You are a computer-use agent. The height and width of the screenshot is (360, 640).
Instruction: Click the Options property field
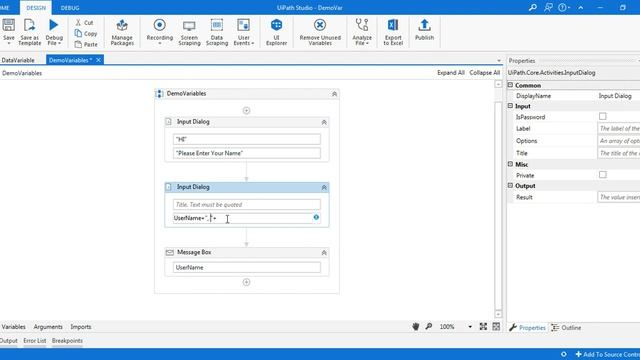[x=618, y=141]
